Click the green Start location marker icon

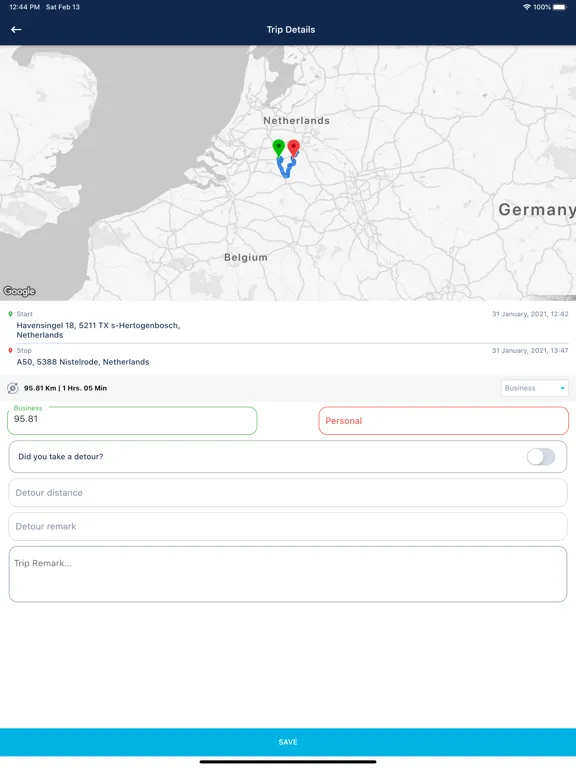click(x=10, y=314)
